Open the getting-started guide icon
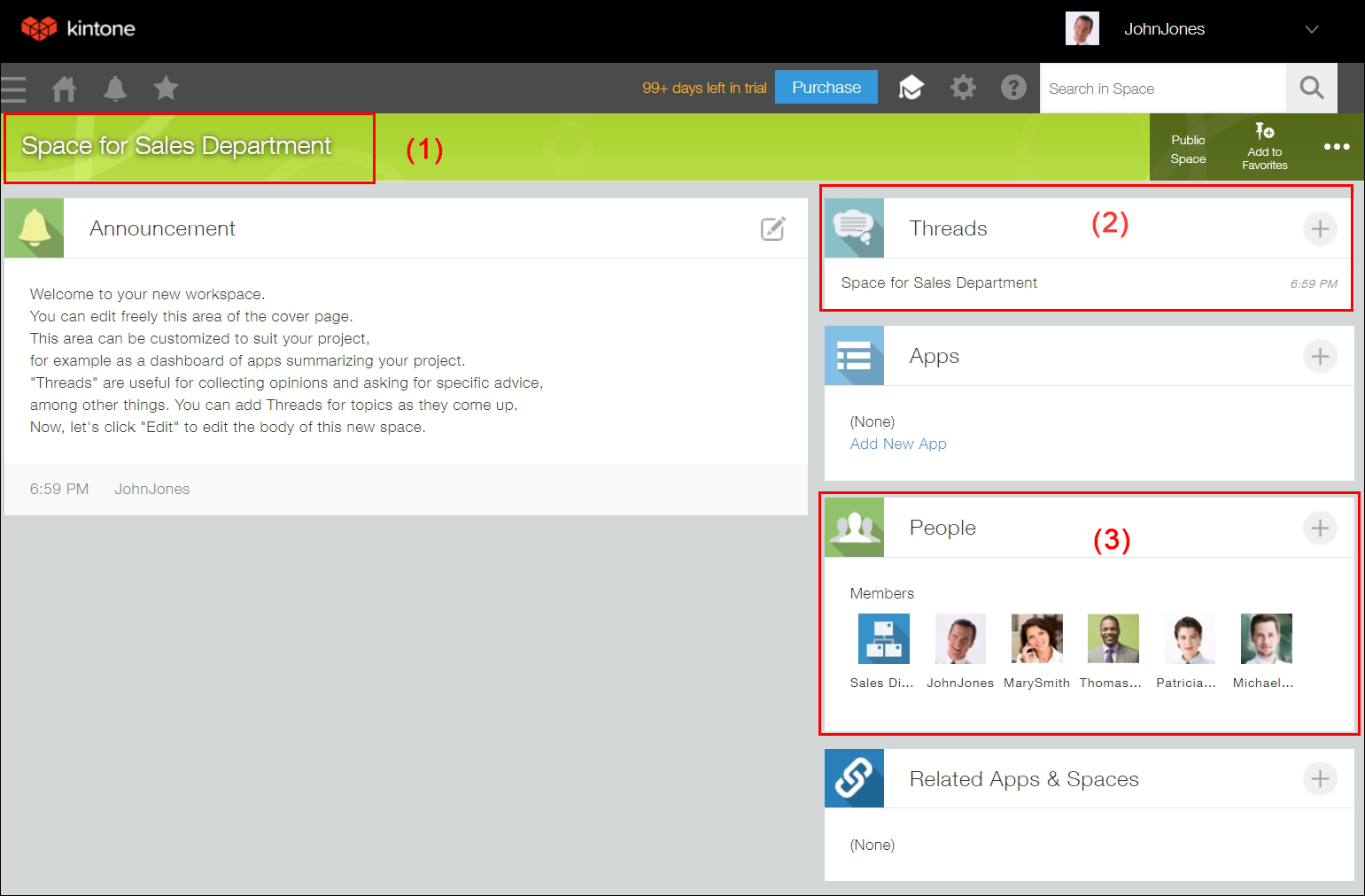 [x=911, y=88]
